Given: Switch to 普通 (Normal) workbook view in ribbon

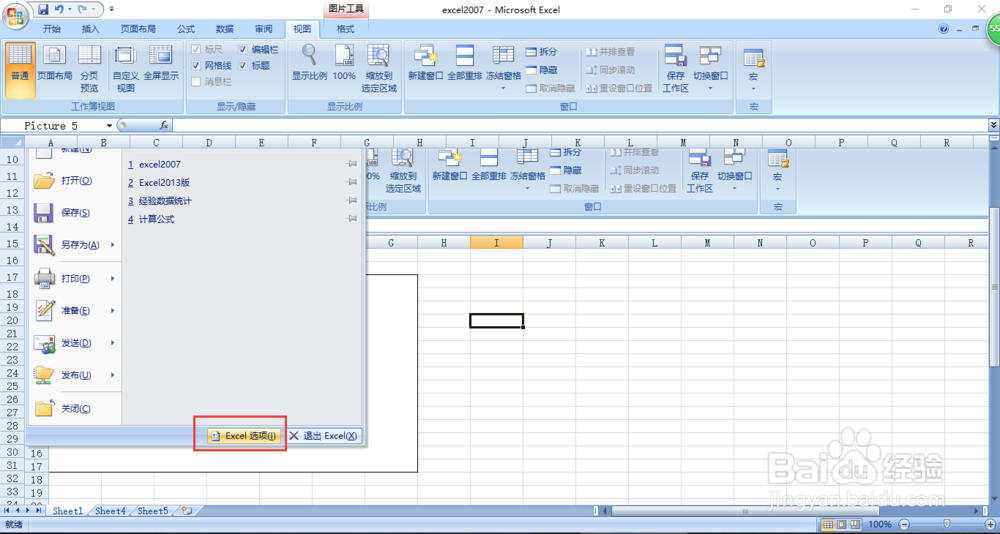Looking at the screenshot, I should click(20, 70).
